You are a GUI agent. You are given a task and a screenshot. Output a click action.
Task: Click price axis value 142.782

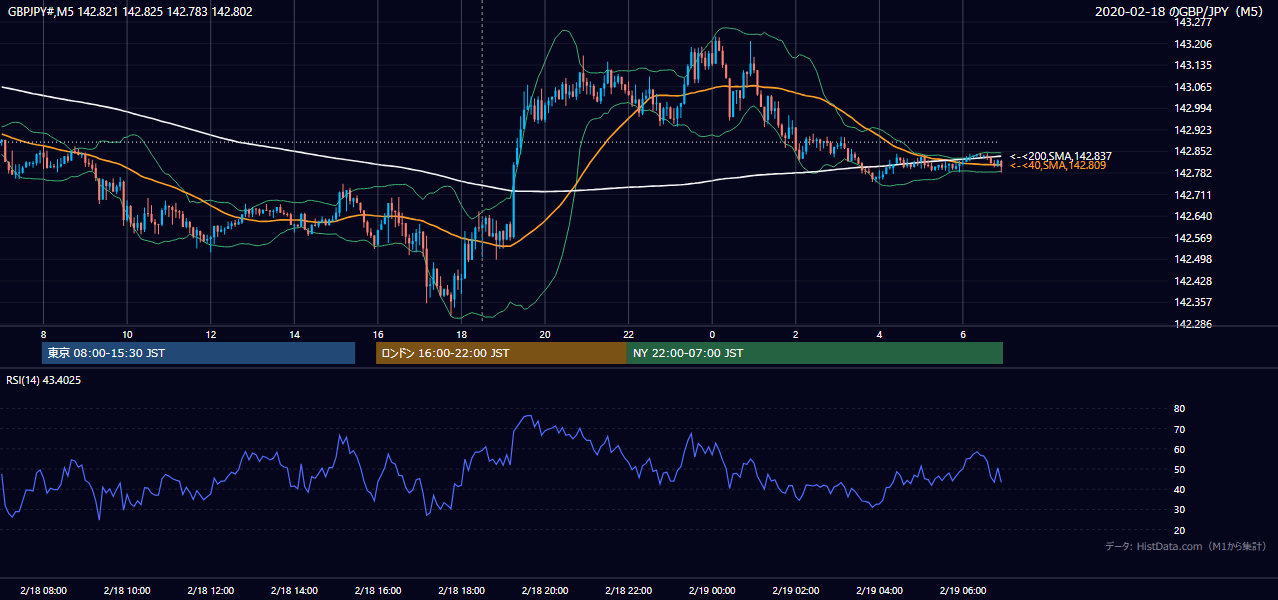[x=1193, y=173]
